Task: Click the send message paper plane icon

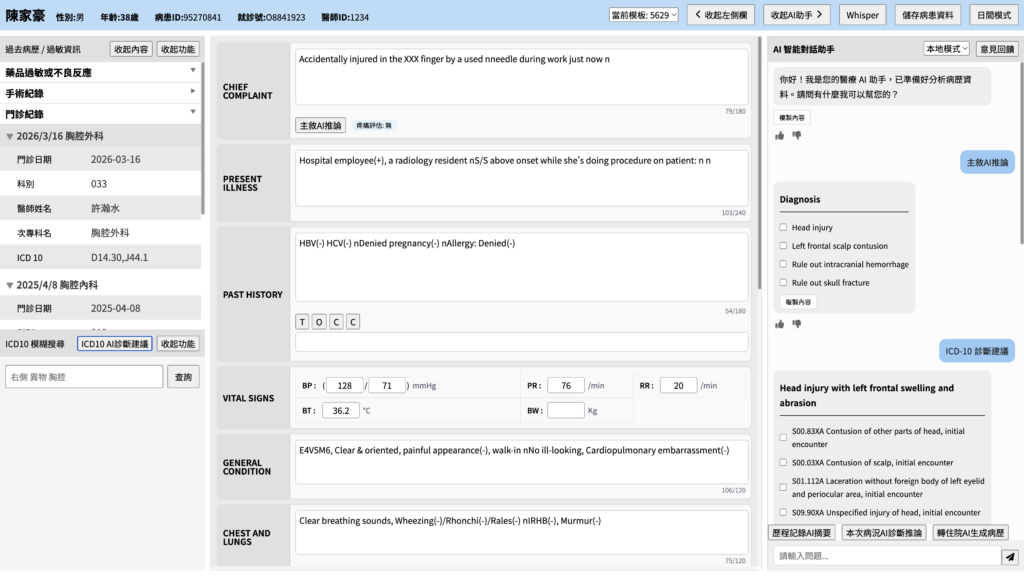Action: click(x=1010, y=556)
